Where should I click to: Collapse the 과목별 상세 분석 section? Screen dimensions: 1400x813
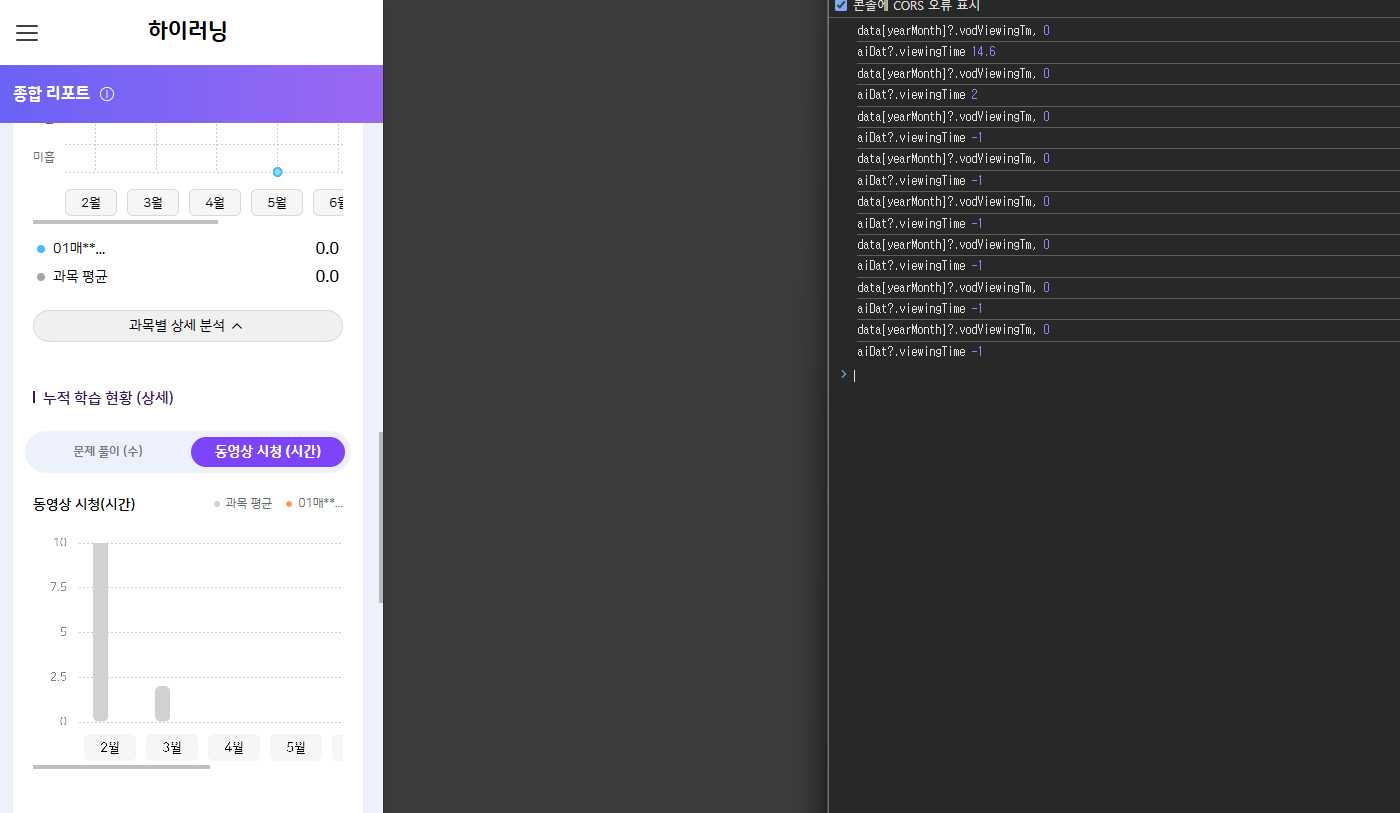[188, 326]
